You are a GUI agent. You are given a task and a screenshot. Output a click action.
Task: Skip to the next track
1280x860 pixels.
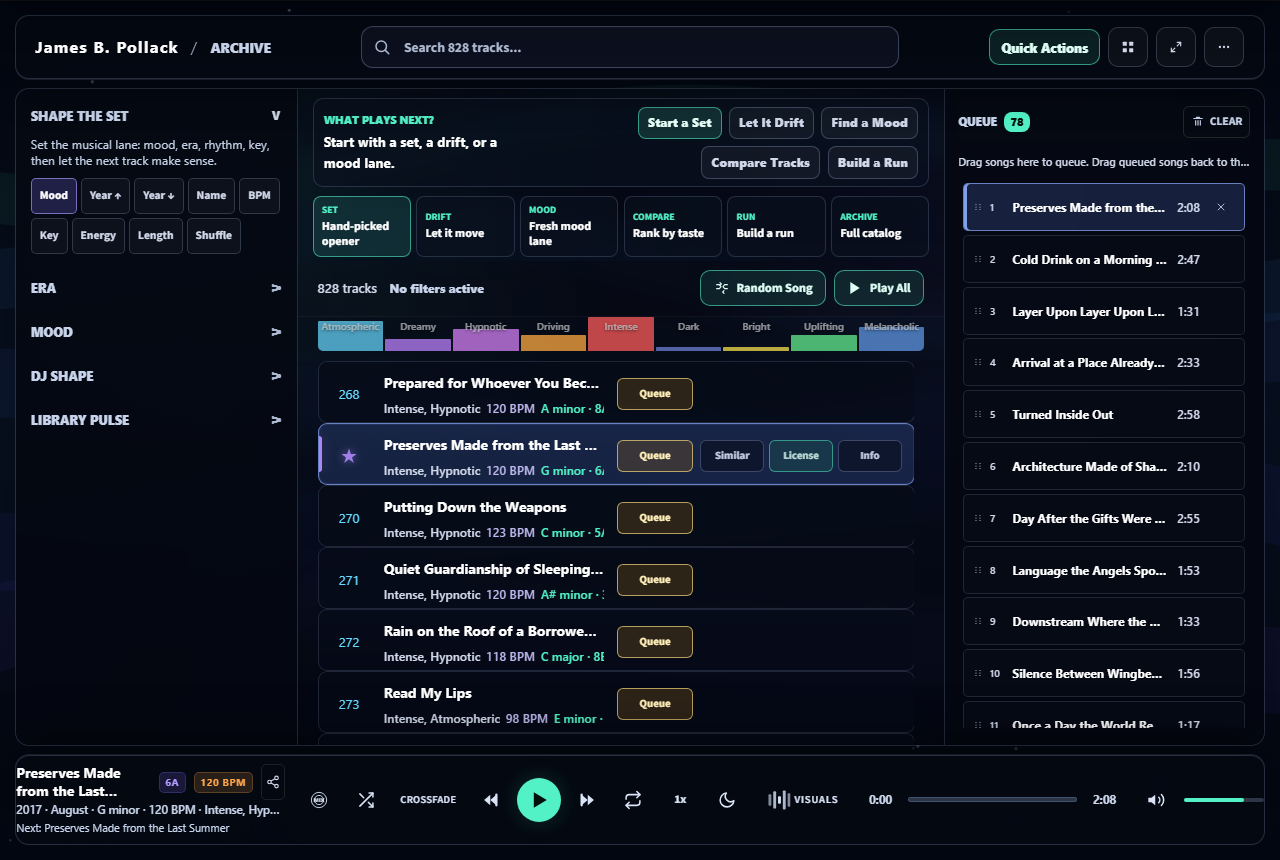click(x=587, y=800)
